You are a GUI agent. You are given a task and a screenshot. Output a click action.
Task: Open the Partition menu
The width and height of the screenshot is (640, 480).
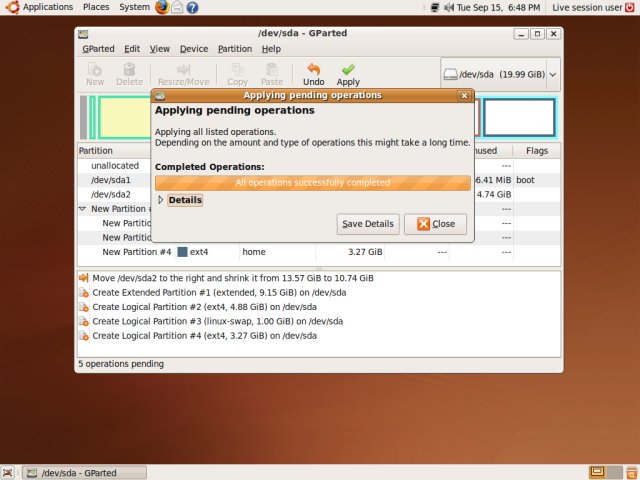[x=235, y=49]
